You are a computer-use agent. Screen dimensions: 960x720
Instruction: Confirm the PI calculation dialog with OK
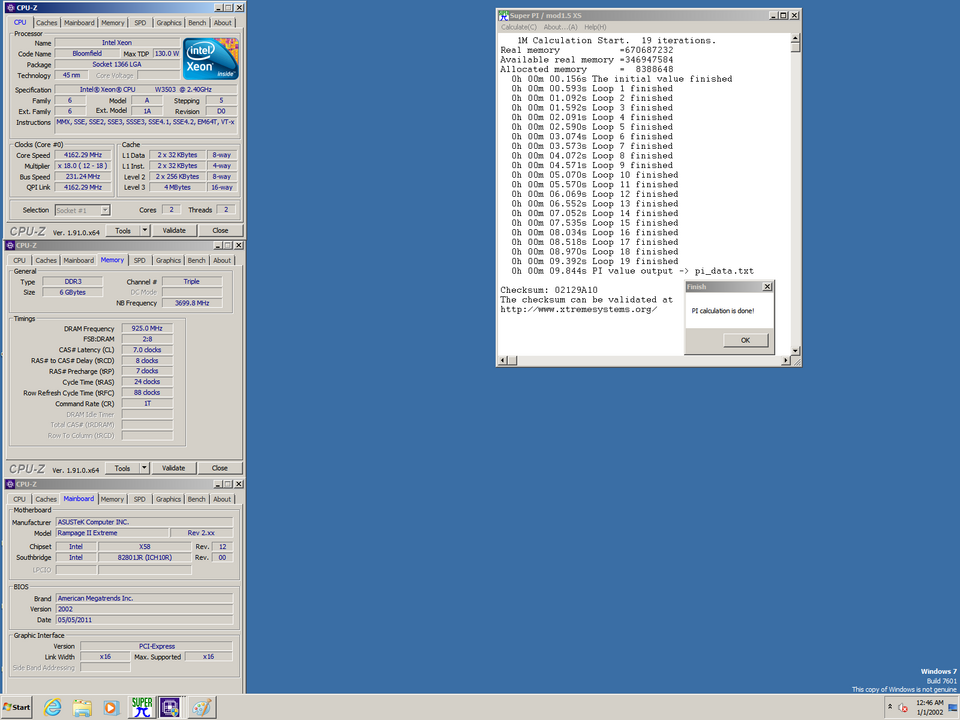click(745, 340)
